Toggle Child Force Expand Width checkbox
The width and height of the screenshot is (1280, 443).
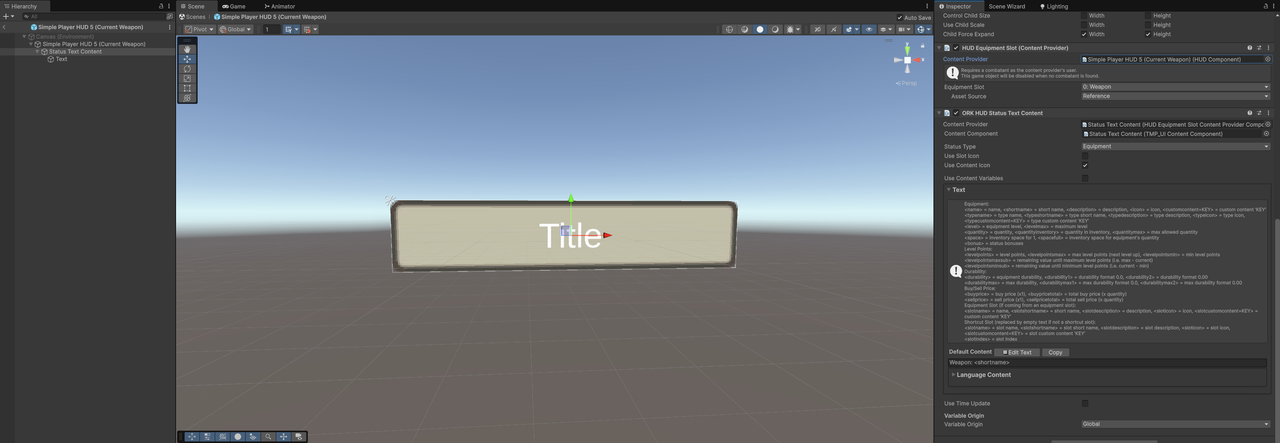1085,34
